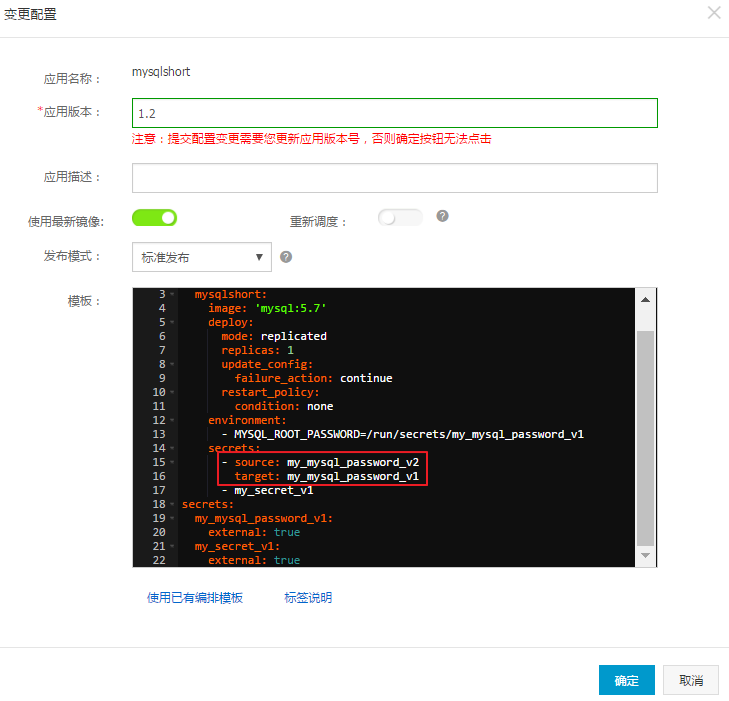The width and height of the screenshot is (729, 701).
Task: Open 标签说明 link
Action: tap(308, 598)
